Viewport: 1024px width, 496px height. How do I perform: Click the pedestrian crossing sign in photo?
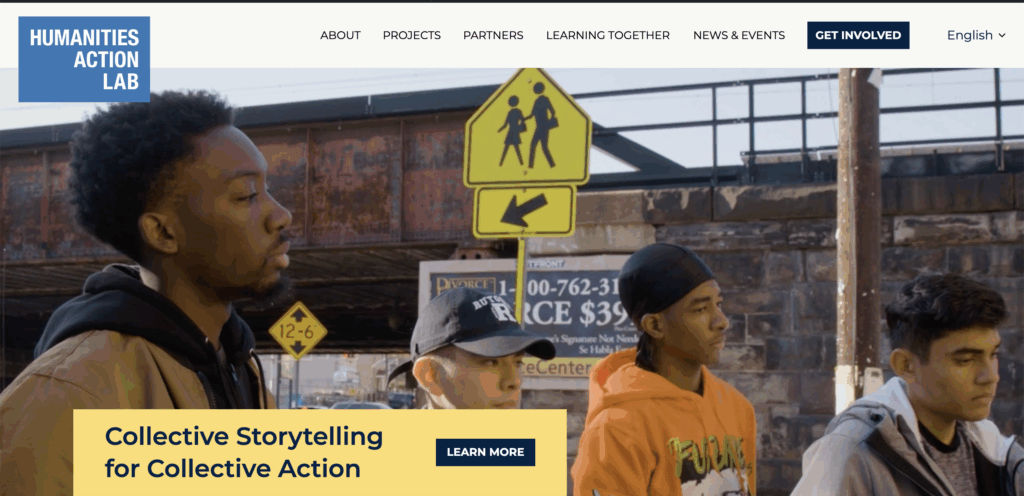click(x=527, y=129)
